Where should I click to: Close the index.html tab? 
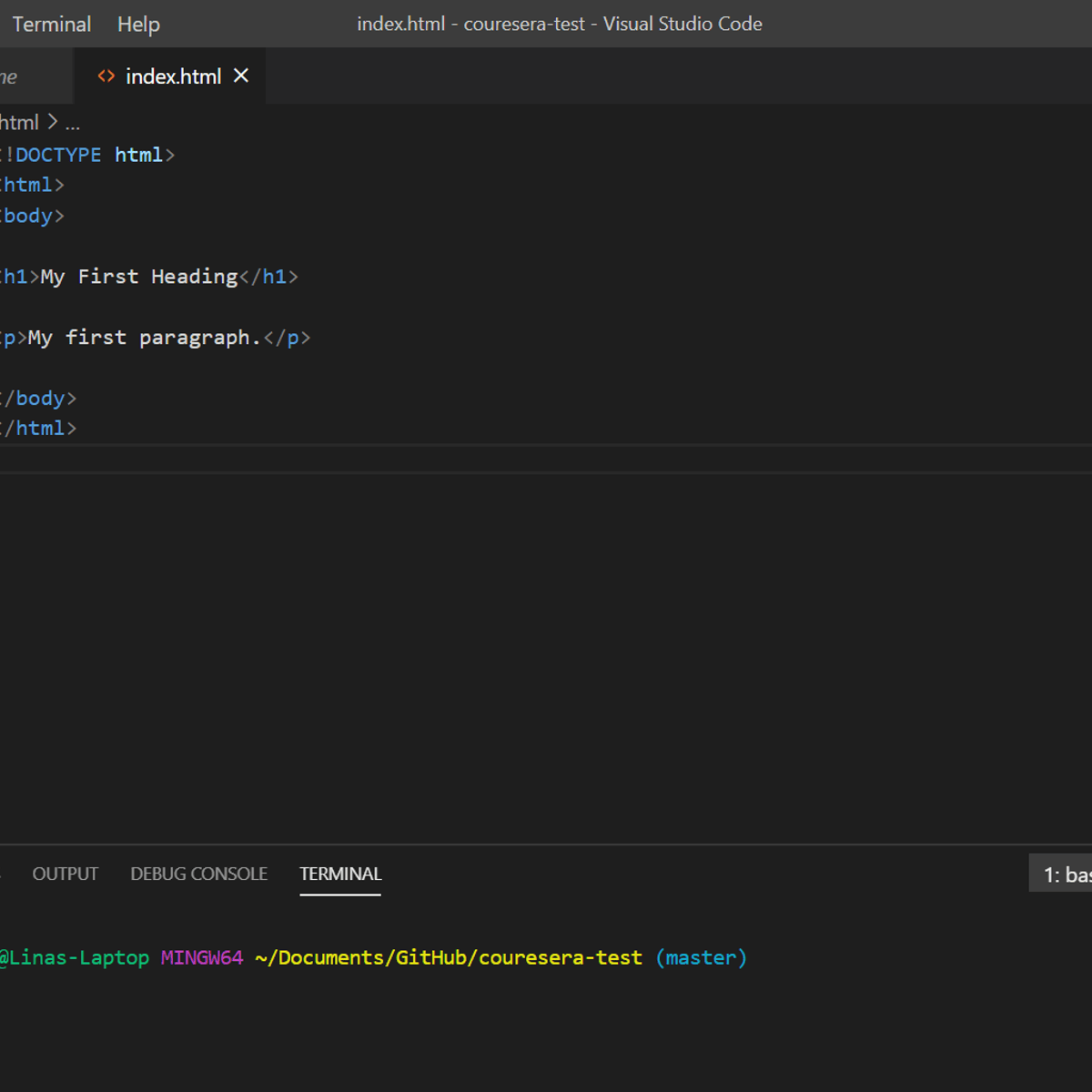240,76
